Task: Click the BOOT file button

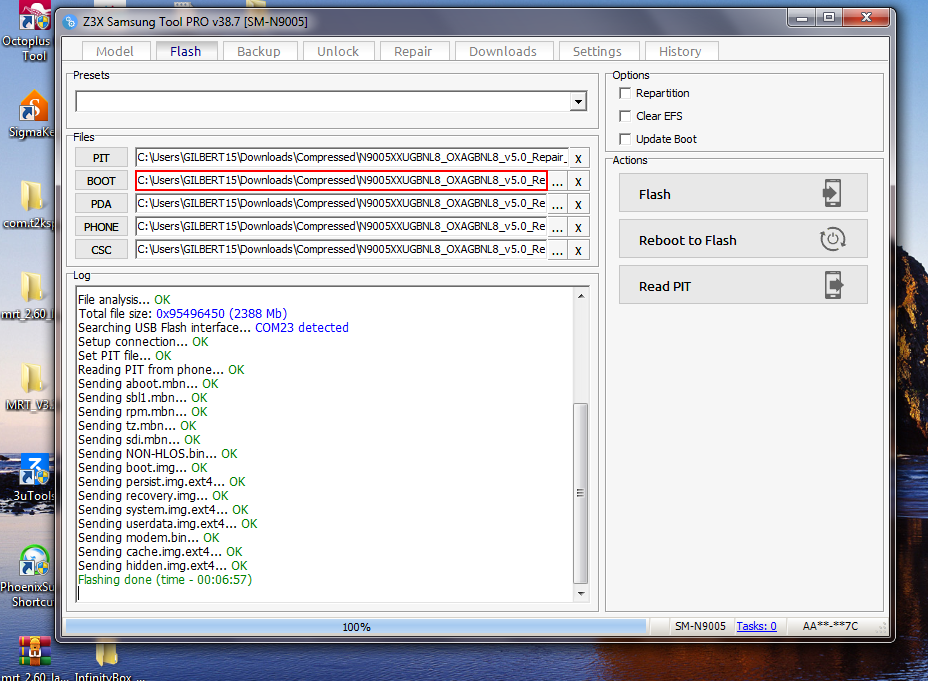Action: pyautogui.click(x=101, y=181)
